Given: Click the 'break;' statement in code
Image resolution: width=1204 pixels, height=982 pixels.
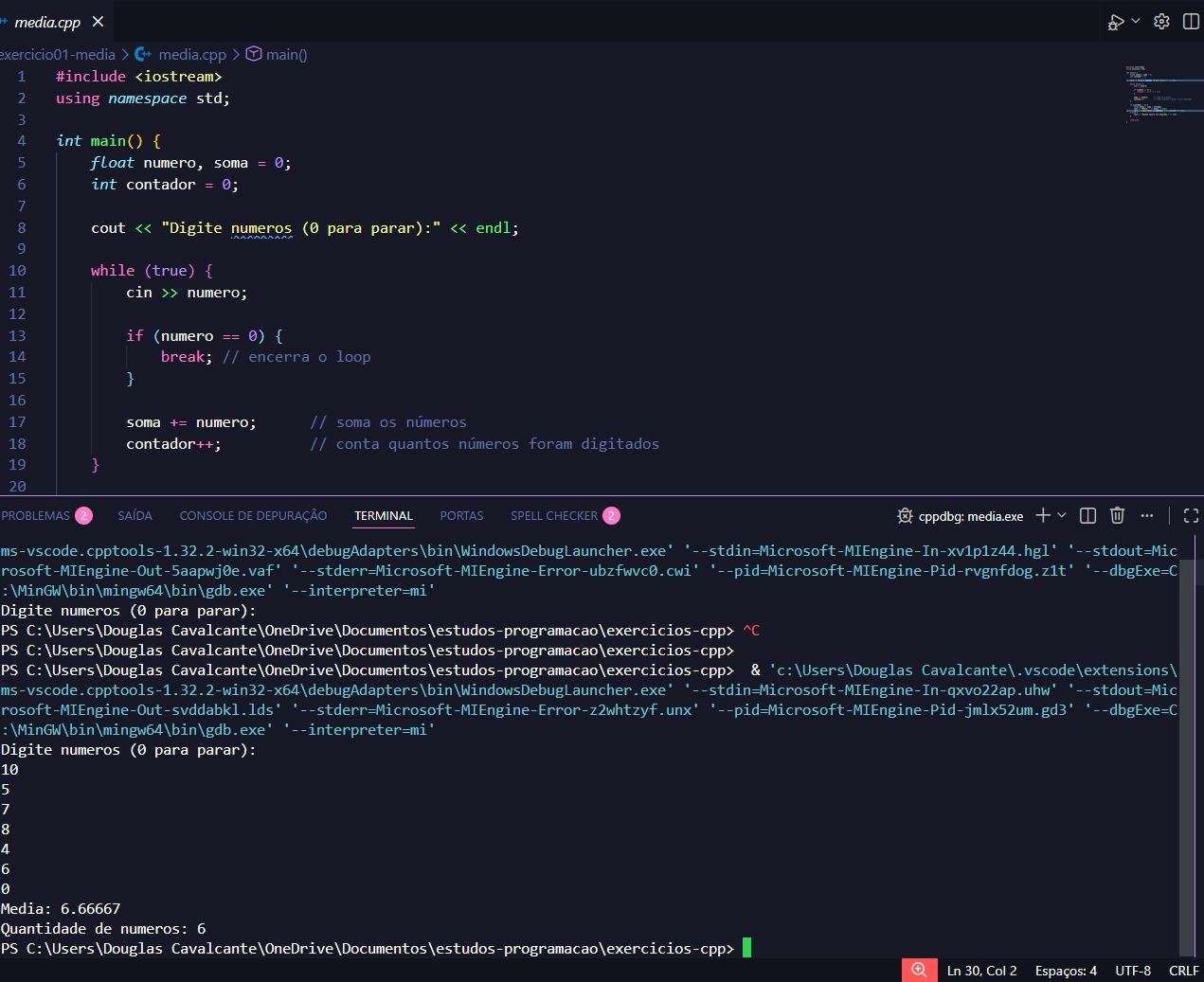Looking at the screenshot, I should (x=187, y=357).
